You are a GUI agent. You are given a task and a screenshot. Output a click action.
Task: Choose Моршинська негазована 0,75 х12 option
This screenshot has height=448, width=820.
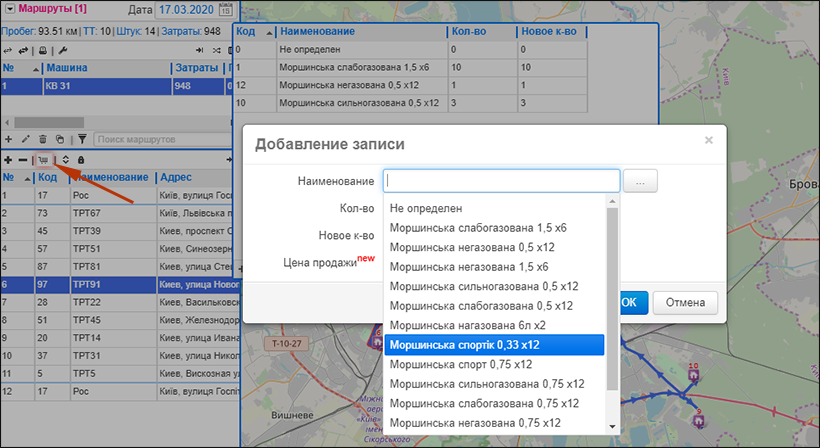tap(494, 423)
